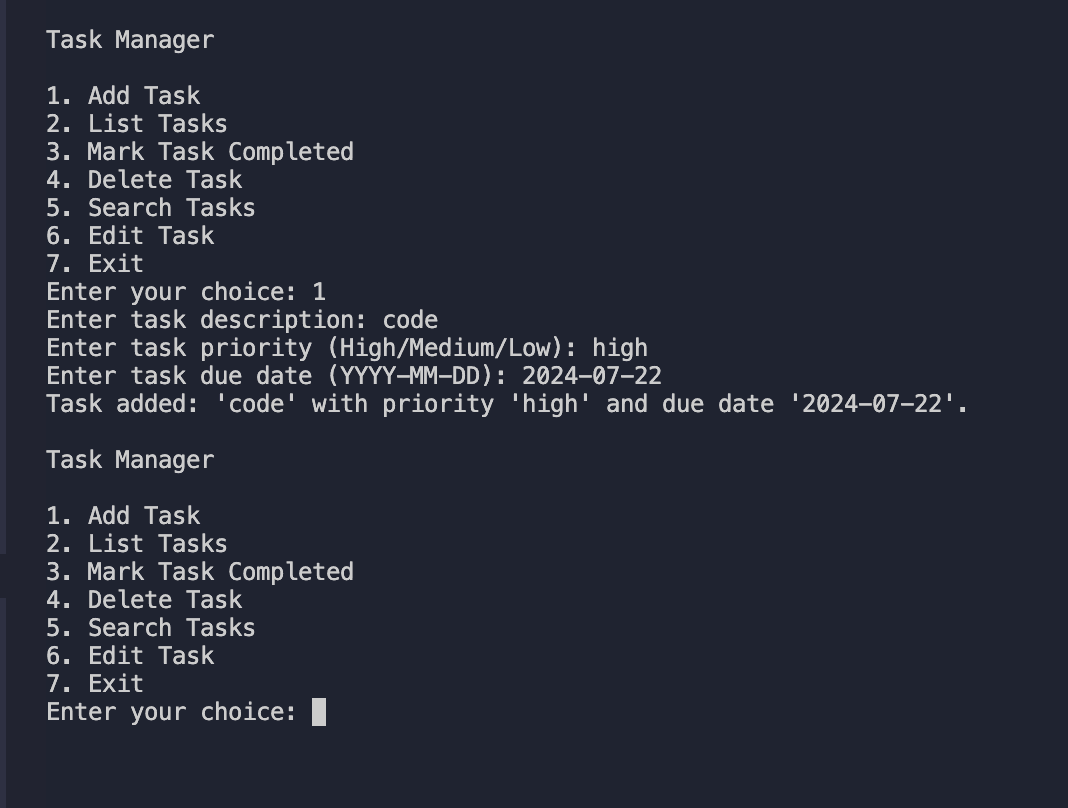Click the word "code" typed after description prompt
Screen dimensions: 1068x808
coord(410,320)
